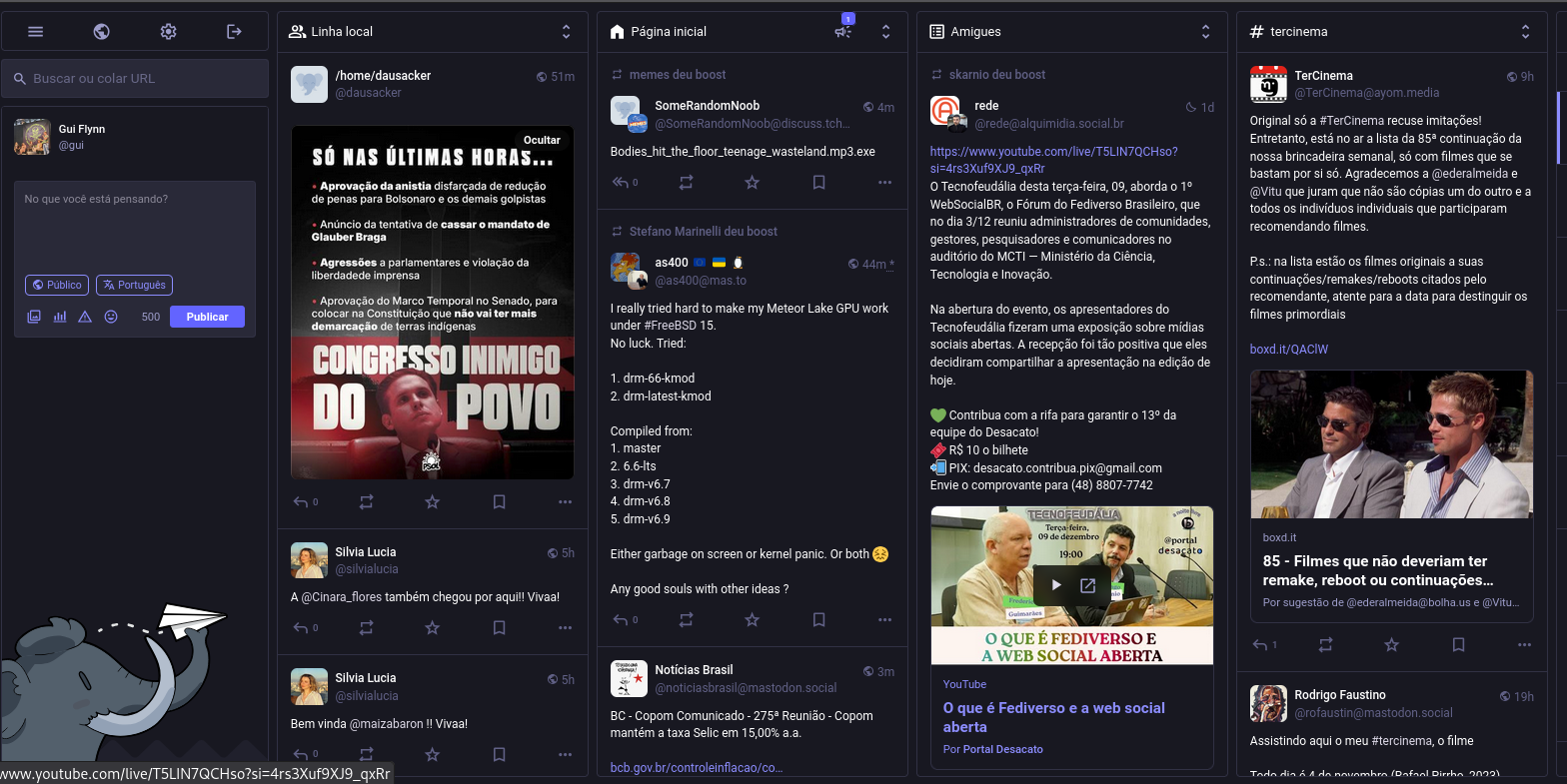
Task: Boost Silvia Lucia's Cinara_flores post
Action: tap(366, 627)
